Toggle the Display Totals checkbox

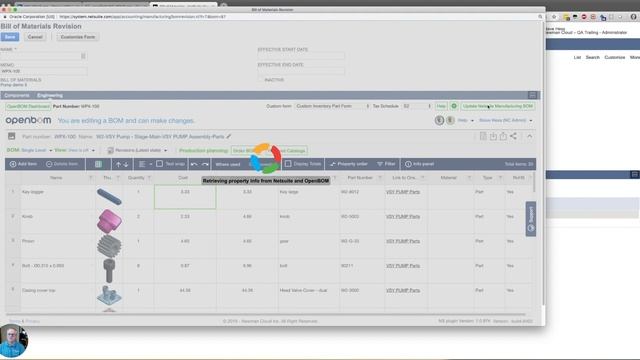tap(288, 164)
